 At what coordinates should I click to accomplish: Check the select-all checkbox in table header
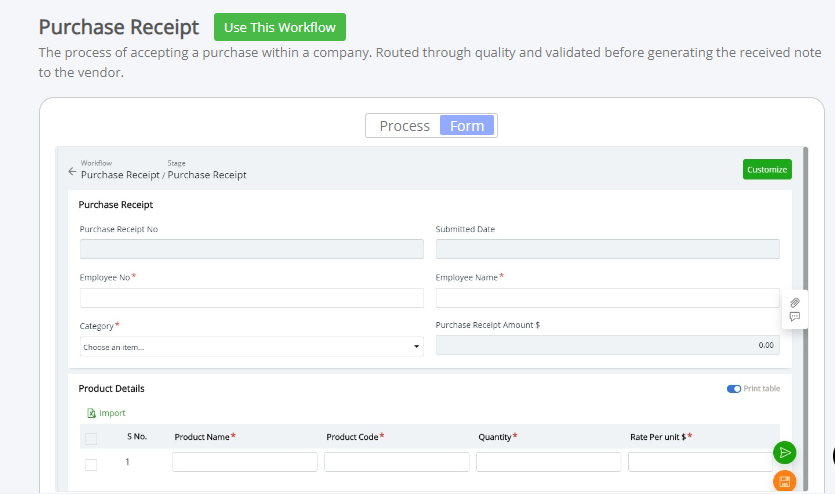pyautogui.click(x=91, y=439)
